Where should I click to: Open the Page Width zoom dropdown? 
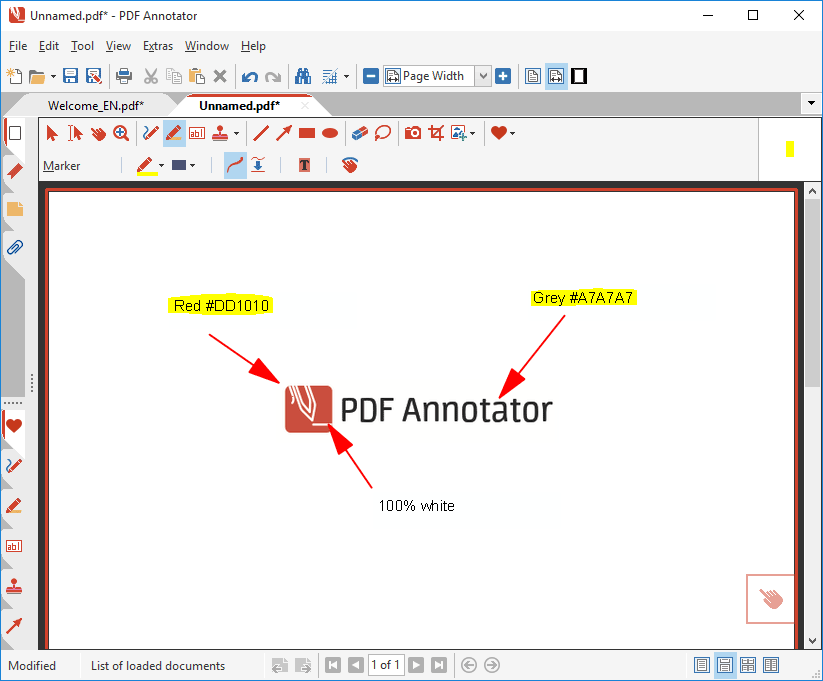(x=483, y=77)
